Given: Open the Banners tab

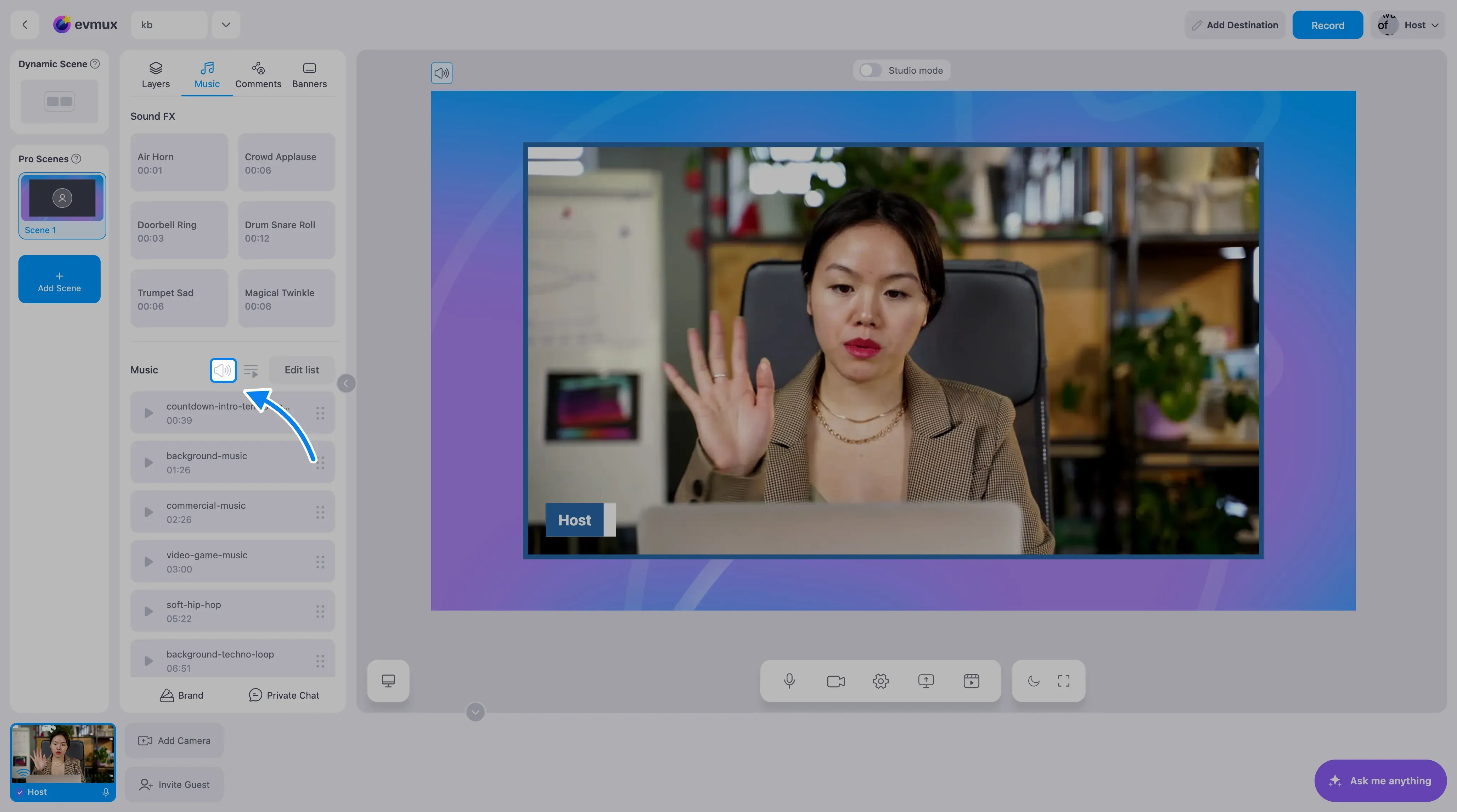Looking at the screenshot, I should pyautogui.click(x=309, y=75).
